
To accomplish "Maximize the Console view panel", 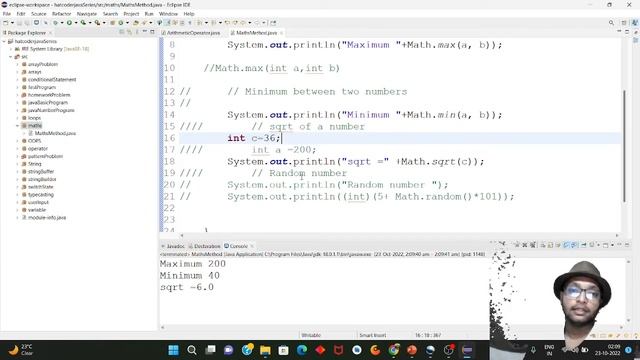I will coord(627,244).
